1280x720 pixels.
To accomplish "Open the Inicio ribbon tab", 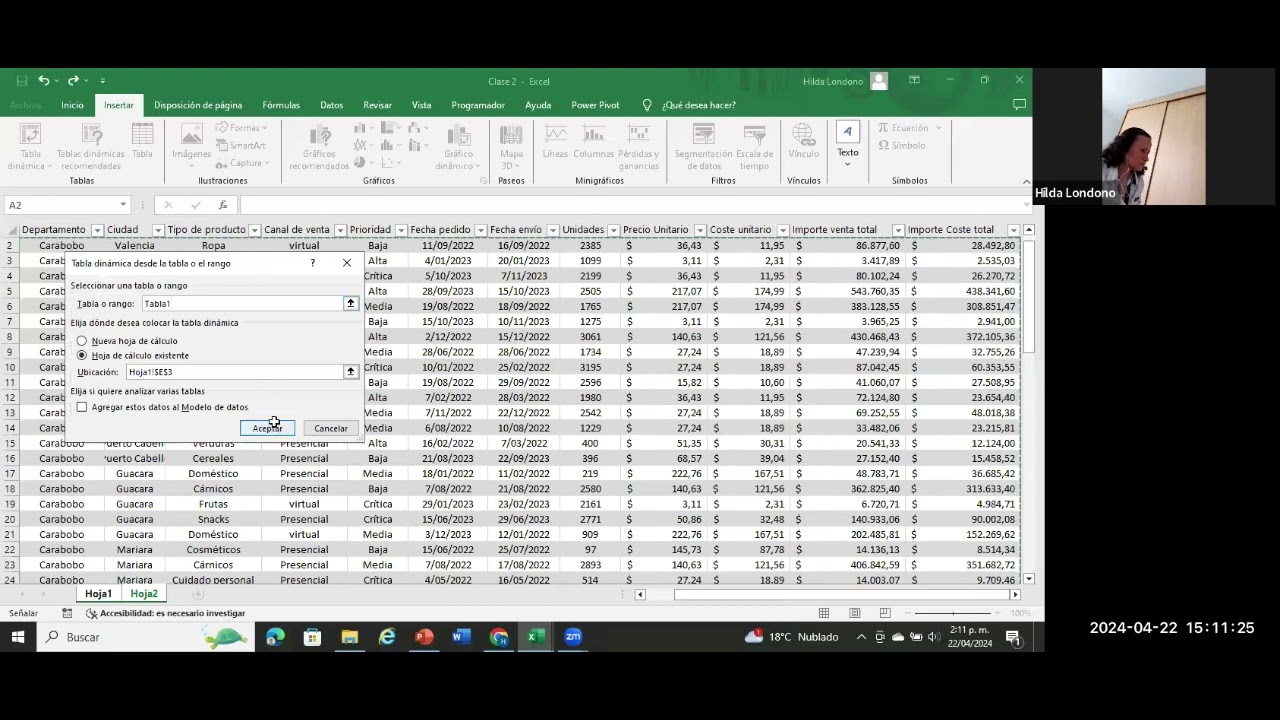I will [x=72, y=105].
